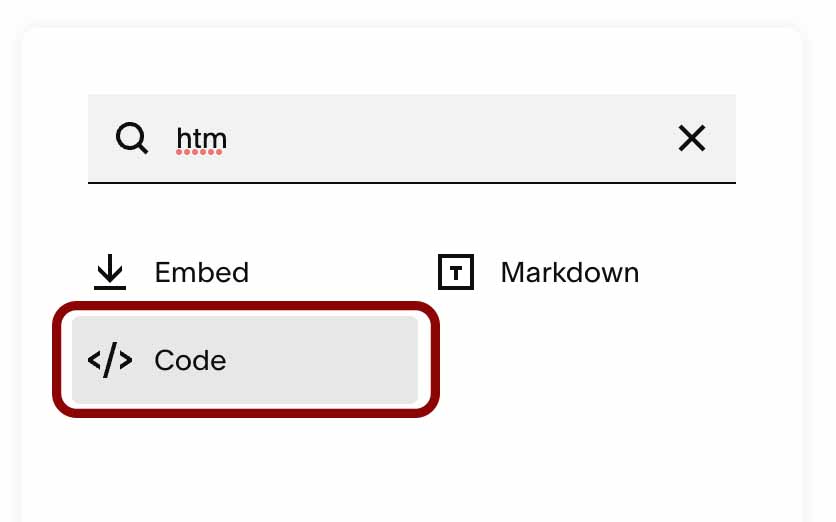Insert a Code block via its row

(x=245, y=360)
